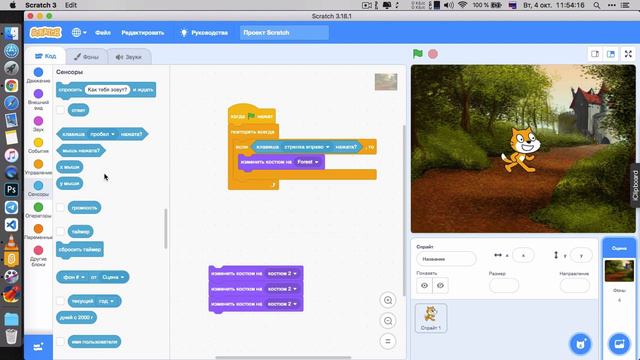Image resolution: width=640 pixels, height=360 pixels.
Task: Click the Scratch logo
Action: point(46,33)
